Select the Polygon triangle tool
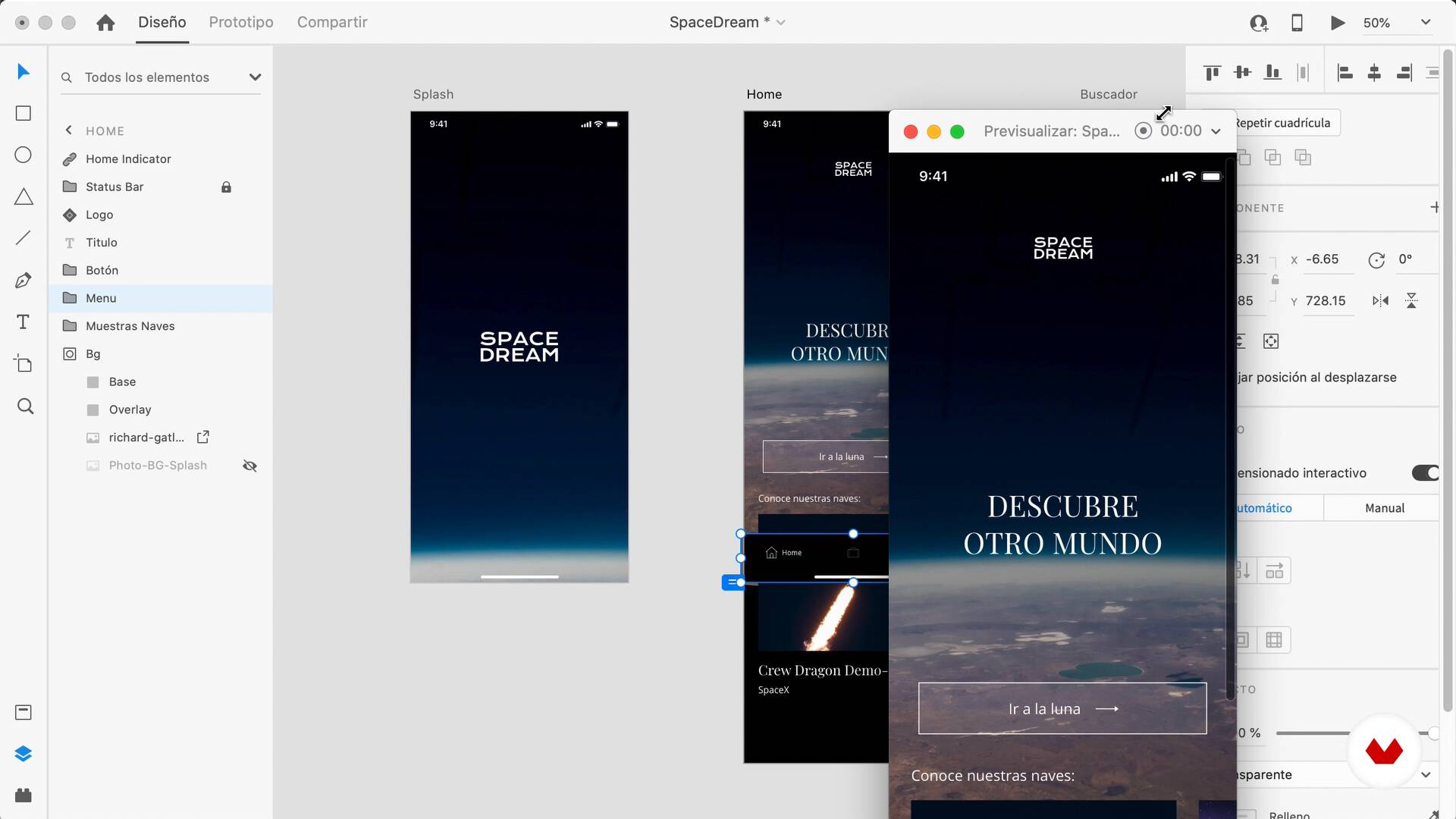 (24, 197)
